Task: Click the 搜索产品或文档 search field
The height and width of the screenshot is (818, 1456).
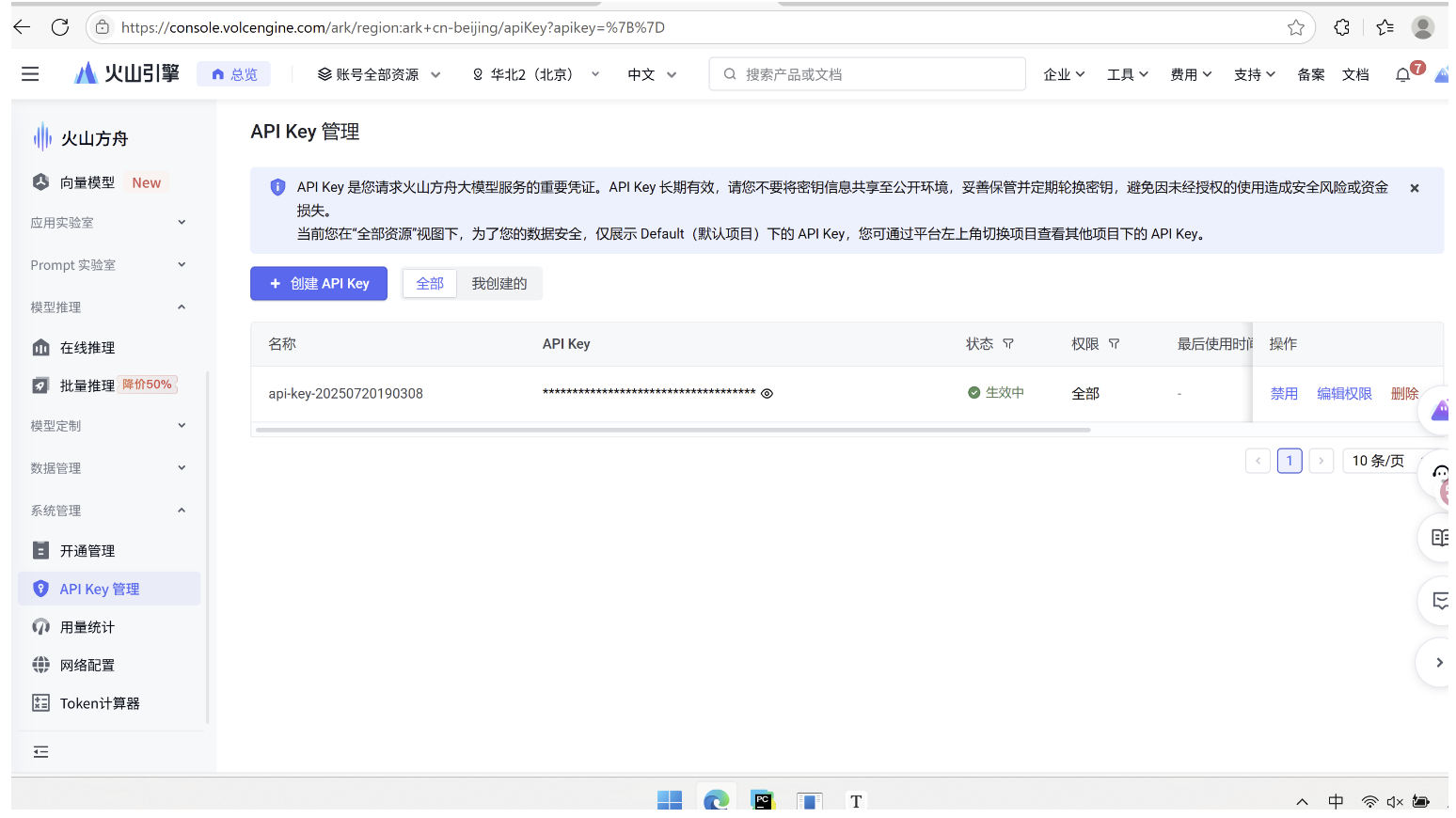Action: (x=867, y=74)
